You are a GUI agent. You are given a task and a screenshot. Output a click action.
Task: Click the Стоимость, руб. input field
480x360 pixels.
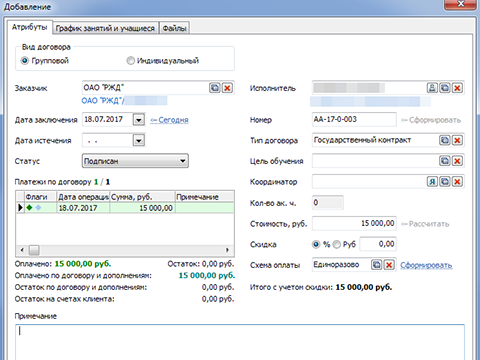(354, 223)
